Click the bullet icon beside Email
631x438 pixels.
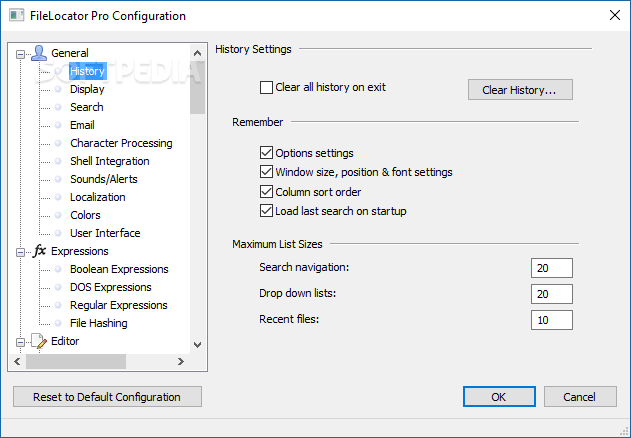tap(58, 125)
